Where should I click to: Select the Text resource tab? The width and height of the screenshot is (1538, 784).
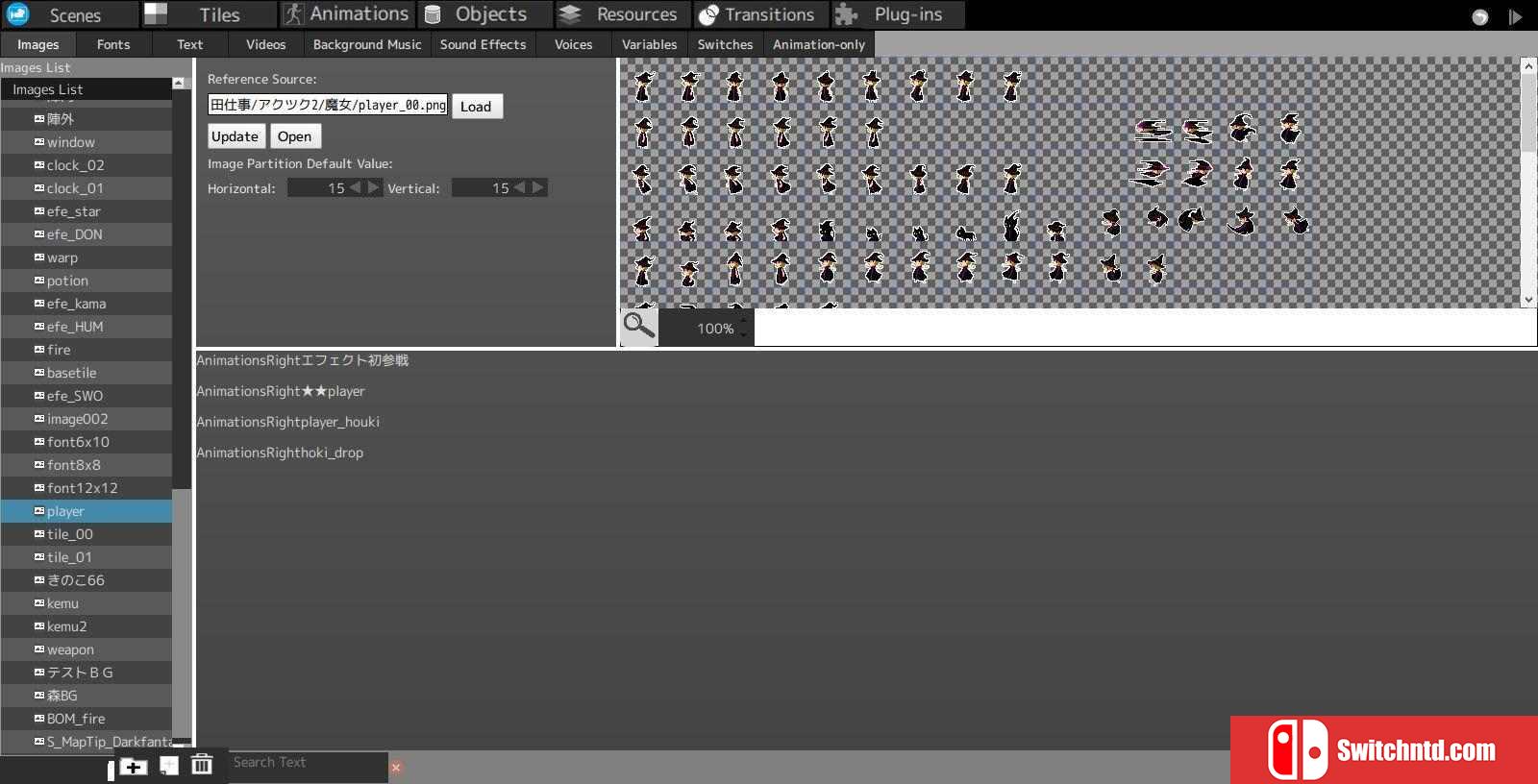point(190,44)
